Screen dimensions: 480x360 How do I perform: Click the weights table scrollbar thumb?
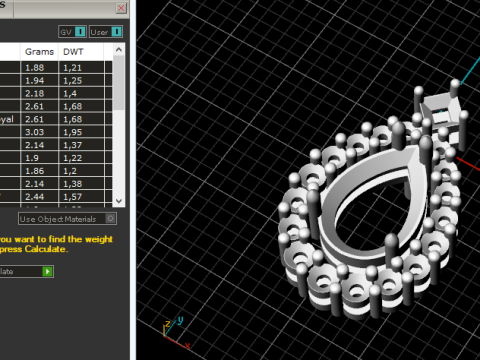click(119, 83)
